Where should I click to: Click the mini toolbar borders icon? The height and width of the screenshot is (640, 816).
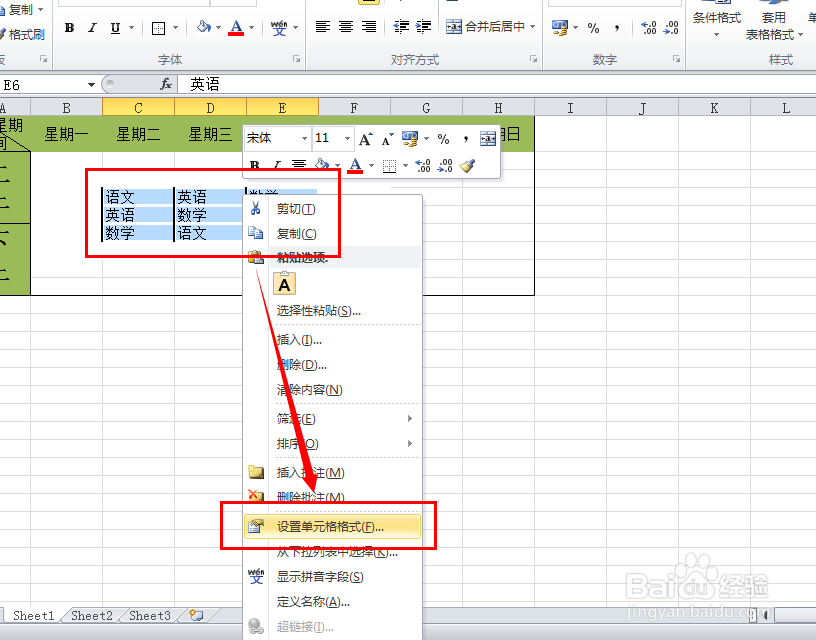pos(389,166)
